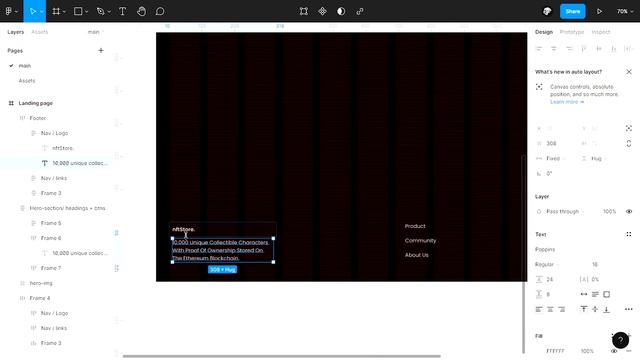The width and height of the screenshot is (640, 360).
Task: Open the main page dropdown in the left panel header
Action: (x=96, y=32)
